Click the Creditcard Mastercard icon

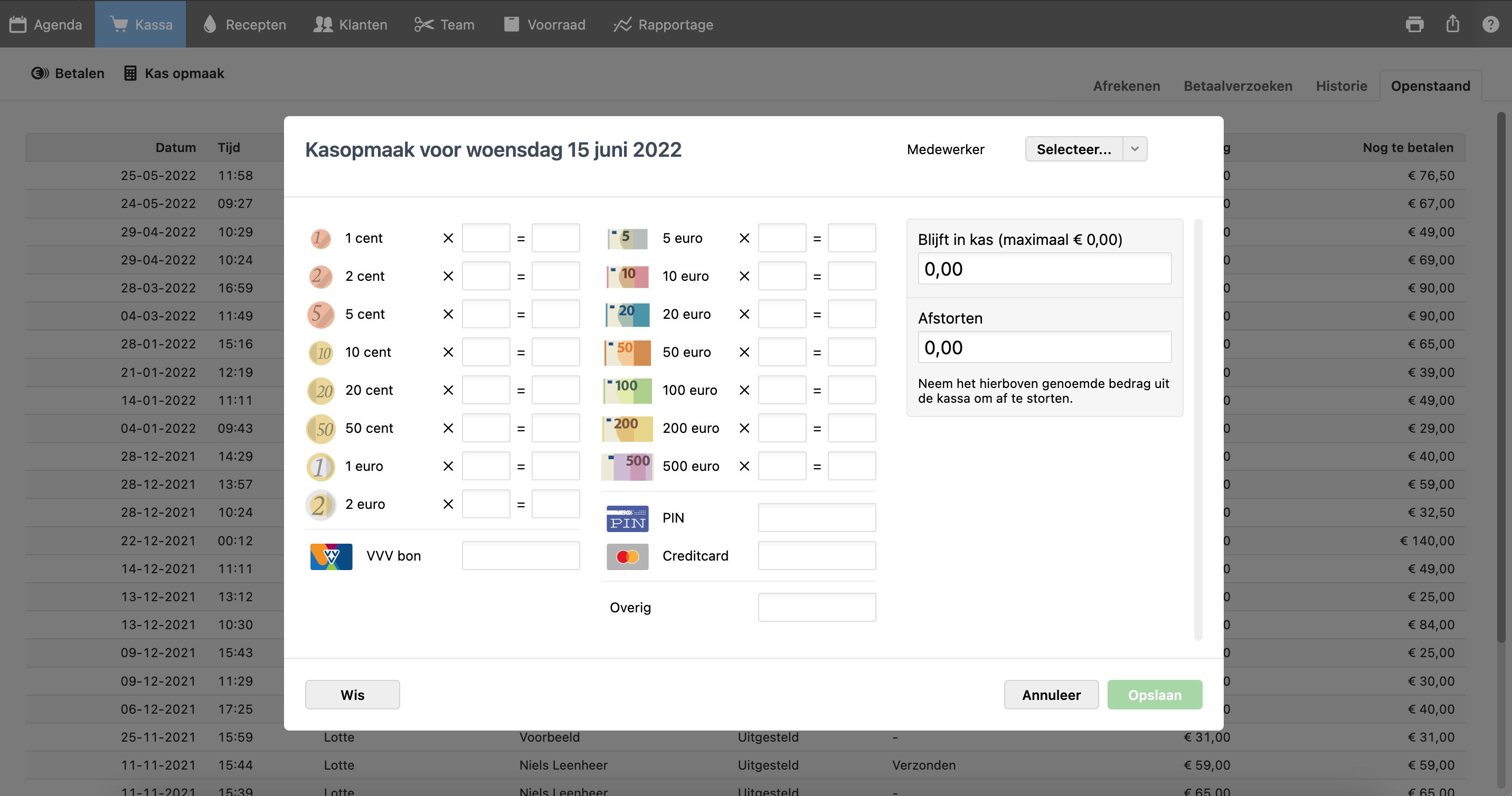coord(627,556)
